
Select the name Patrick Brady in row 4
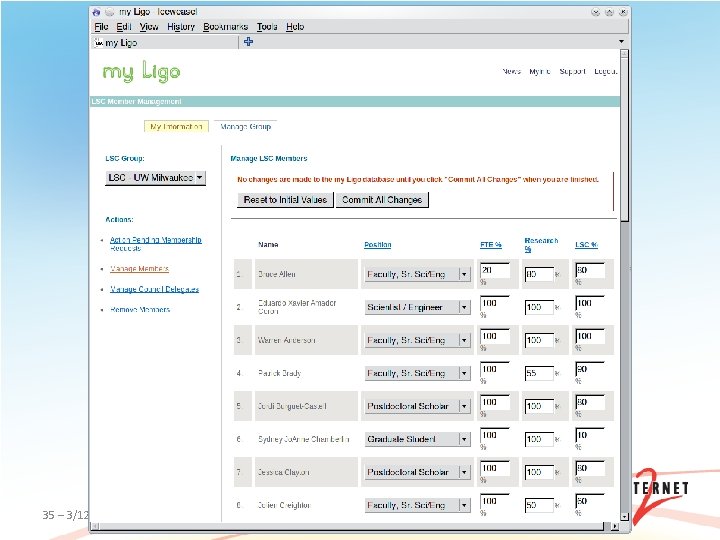[x=279, y=373]
